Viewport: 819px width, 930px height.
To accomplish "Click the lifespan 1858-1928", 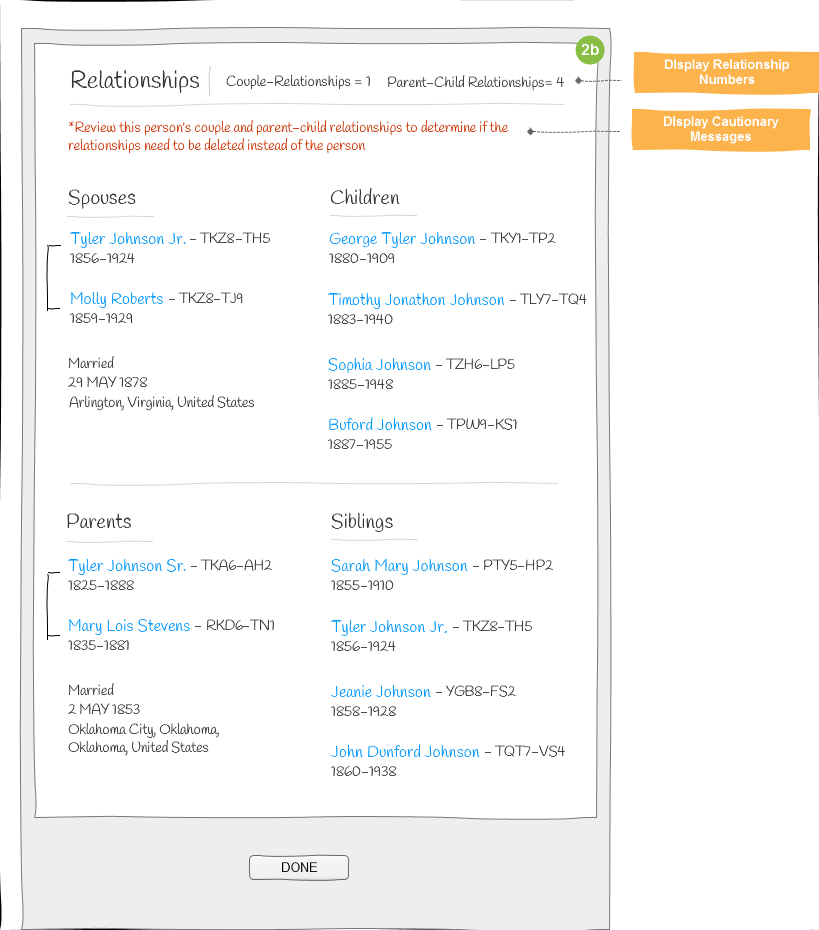I will coord(364,711).
